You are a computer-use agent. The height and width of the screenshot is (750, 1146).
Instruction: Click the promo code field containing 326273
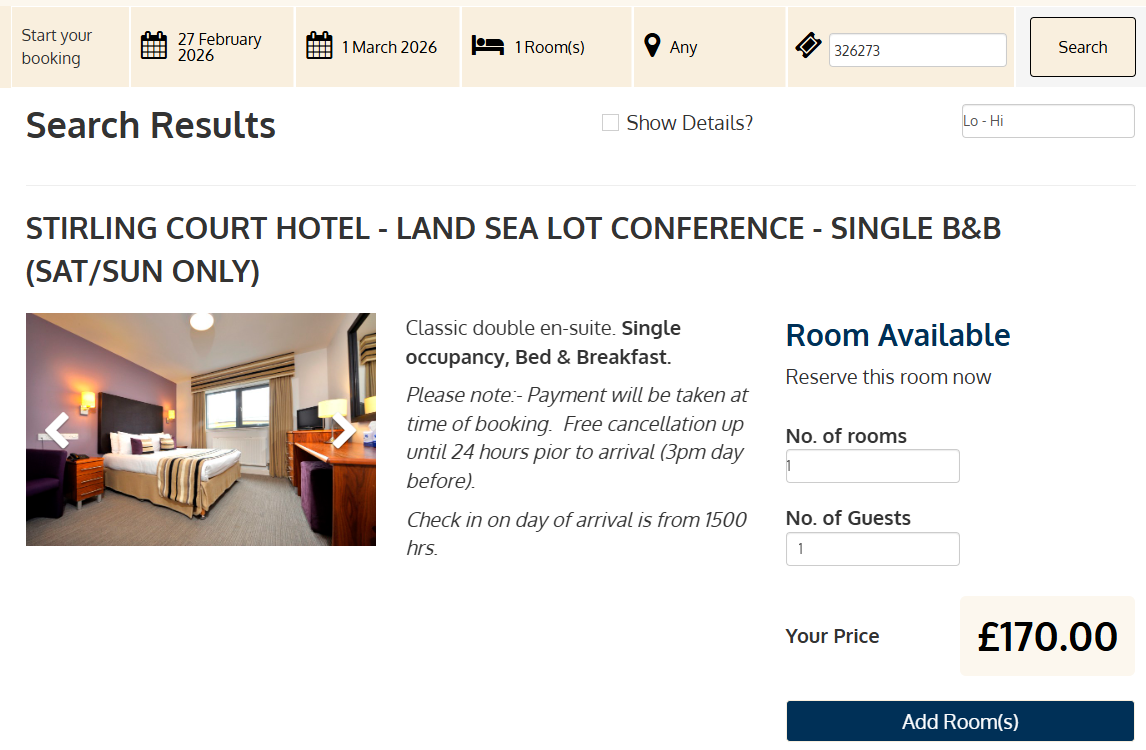(917, 50)
